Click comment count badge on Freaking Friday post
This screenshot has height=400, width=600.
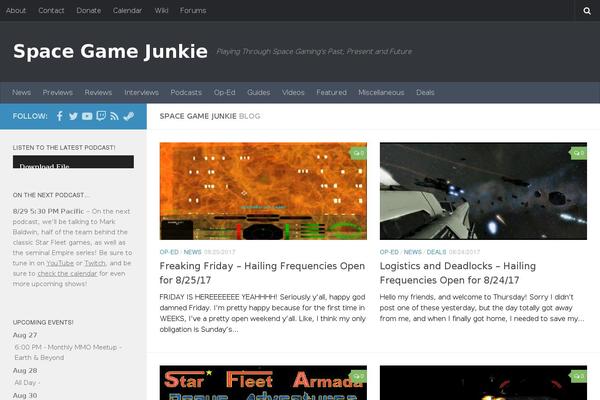tap(359, 153)
